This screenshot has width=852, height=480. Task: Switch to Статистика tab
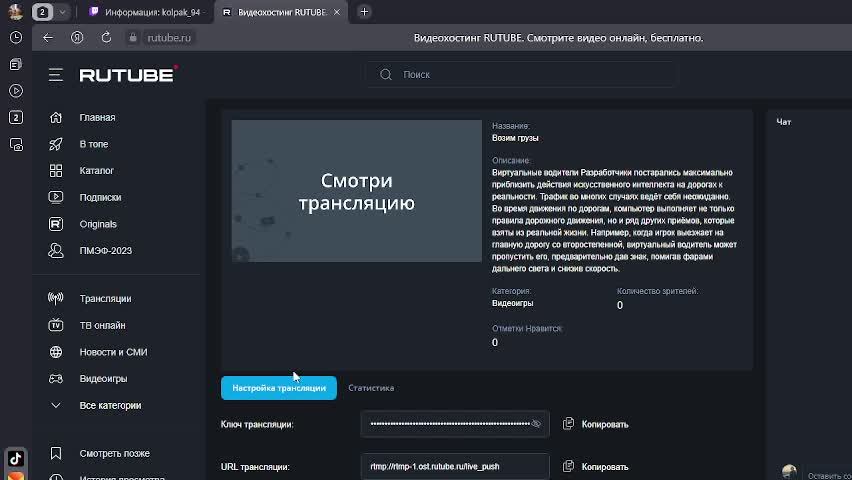click(371, 388)
